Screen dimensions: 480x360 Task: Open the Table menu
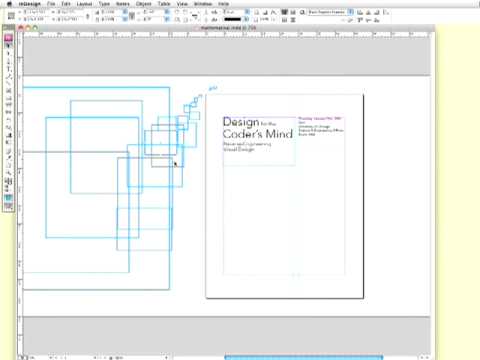164,4
